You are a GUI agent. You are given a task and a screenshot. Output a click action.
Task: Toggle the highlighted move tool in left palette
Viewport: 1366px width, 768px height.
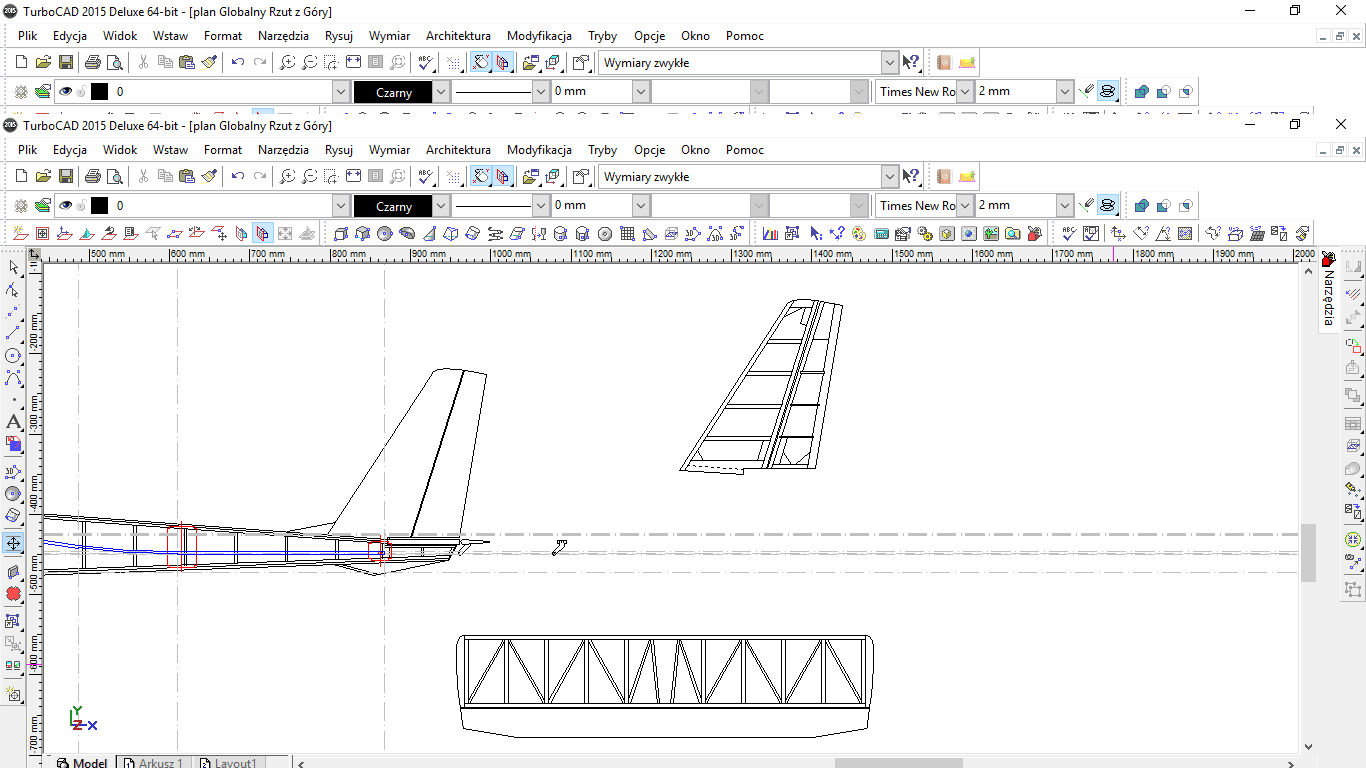coord(13,543)
